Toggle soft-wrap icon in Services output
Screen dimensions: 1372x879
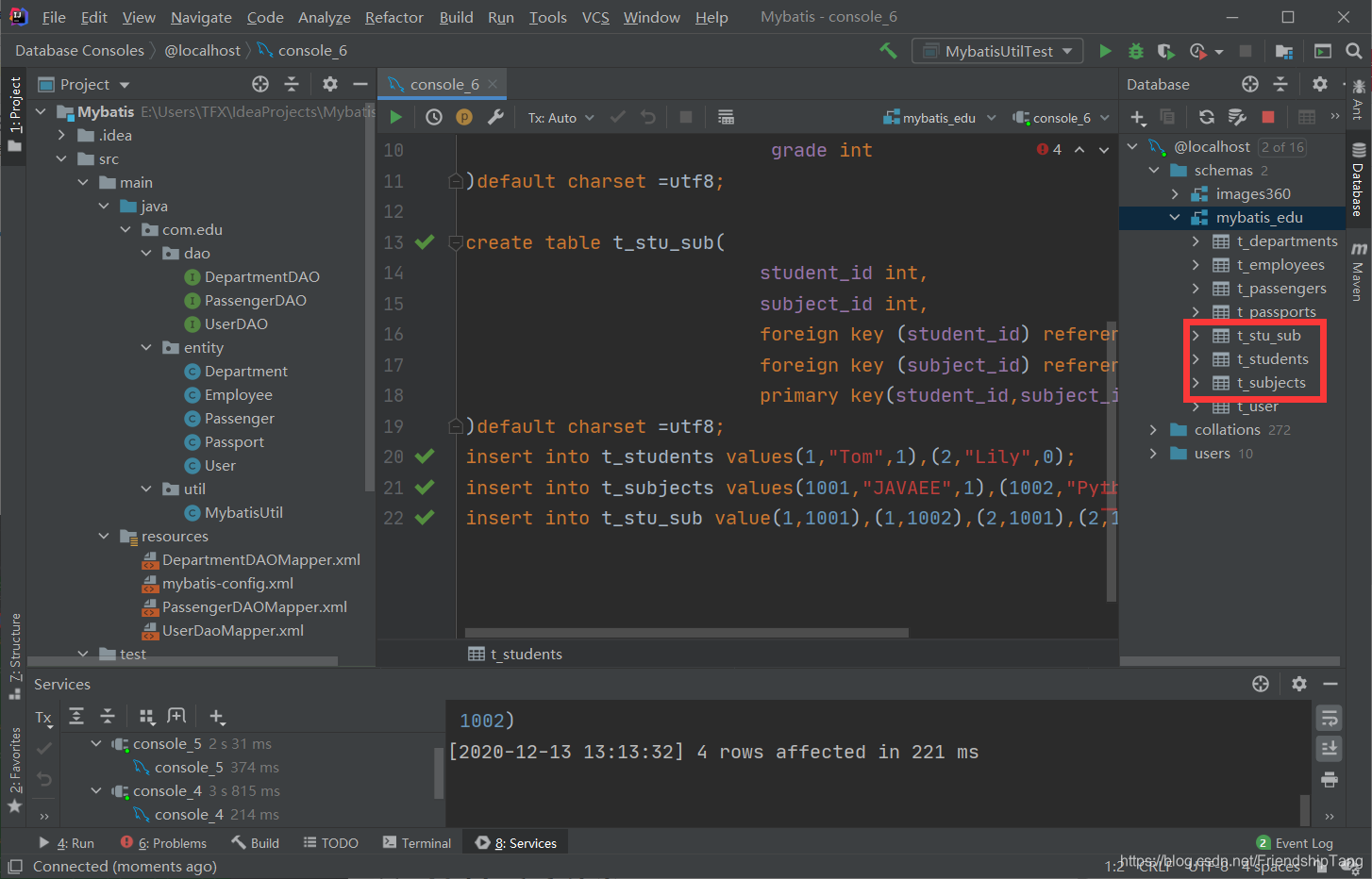[x=1330, y=719]
